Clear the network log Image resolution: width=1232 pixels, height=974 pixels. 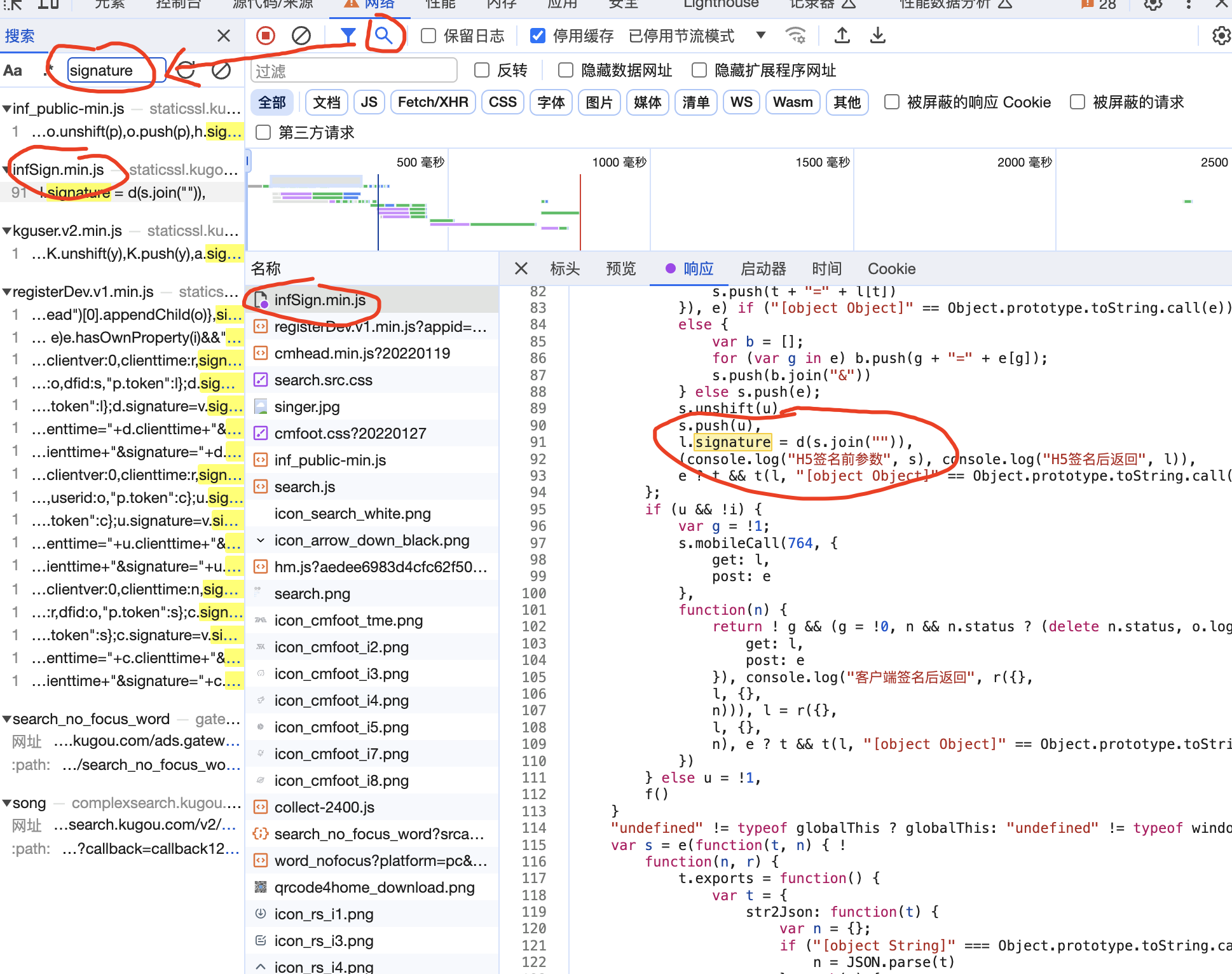[x=301, y=36]
